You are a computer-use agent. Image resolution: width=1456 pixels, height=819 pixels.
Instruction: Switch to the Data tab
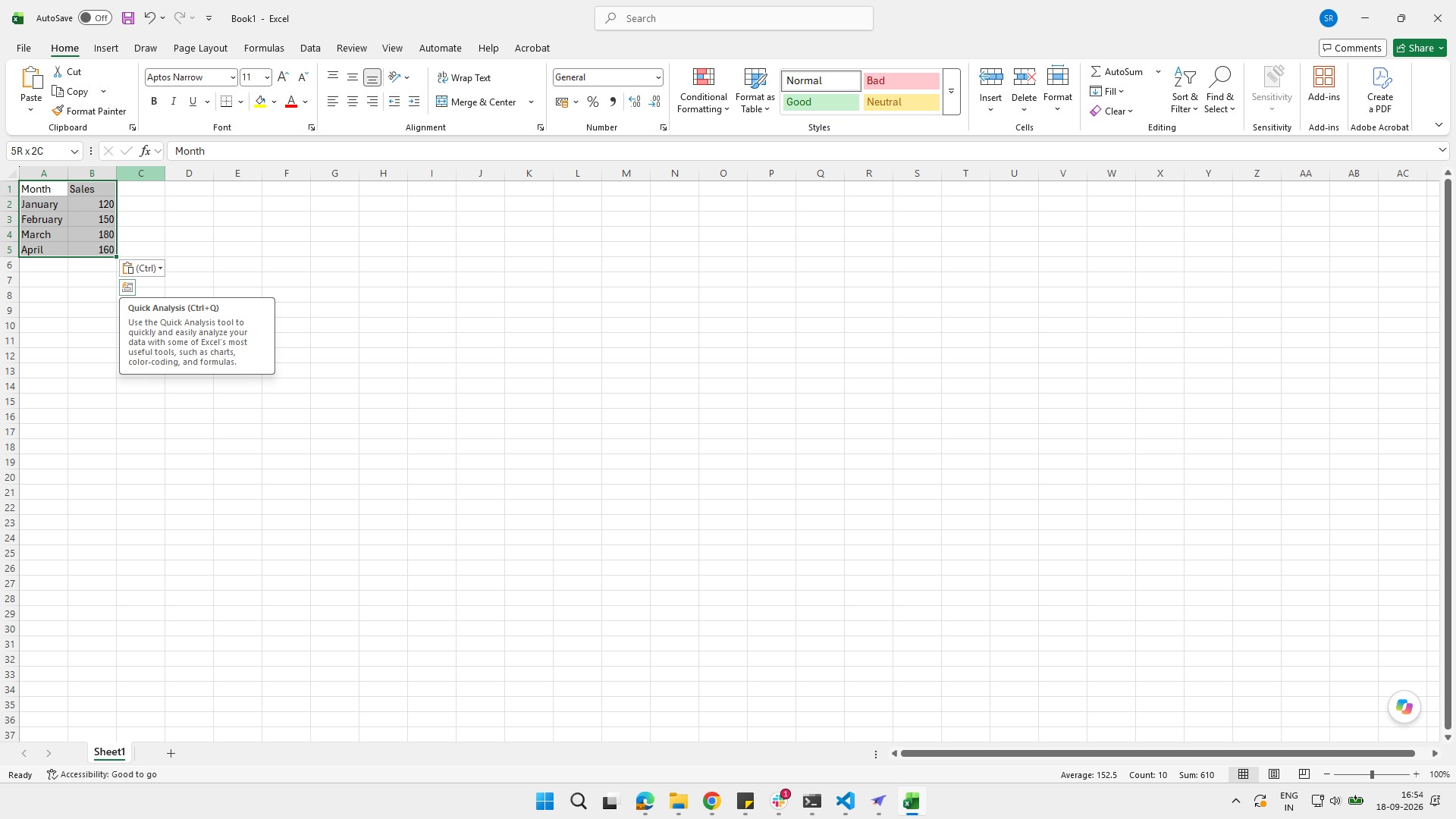point(310,48)
